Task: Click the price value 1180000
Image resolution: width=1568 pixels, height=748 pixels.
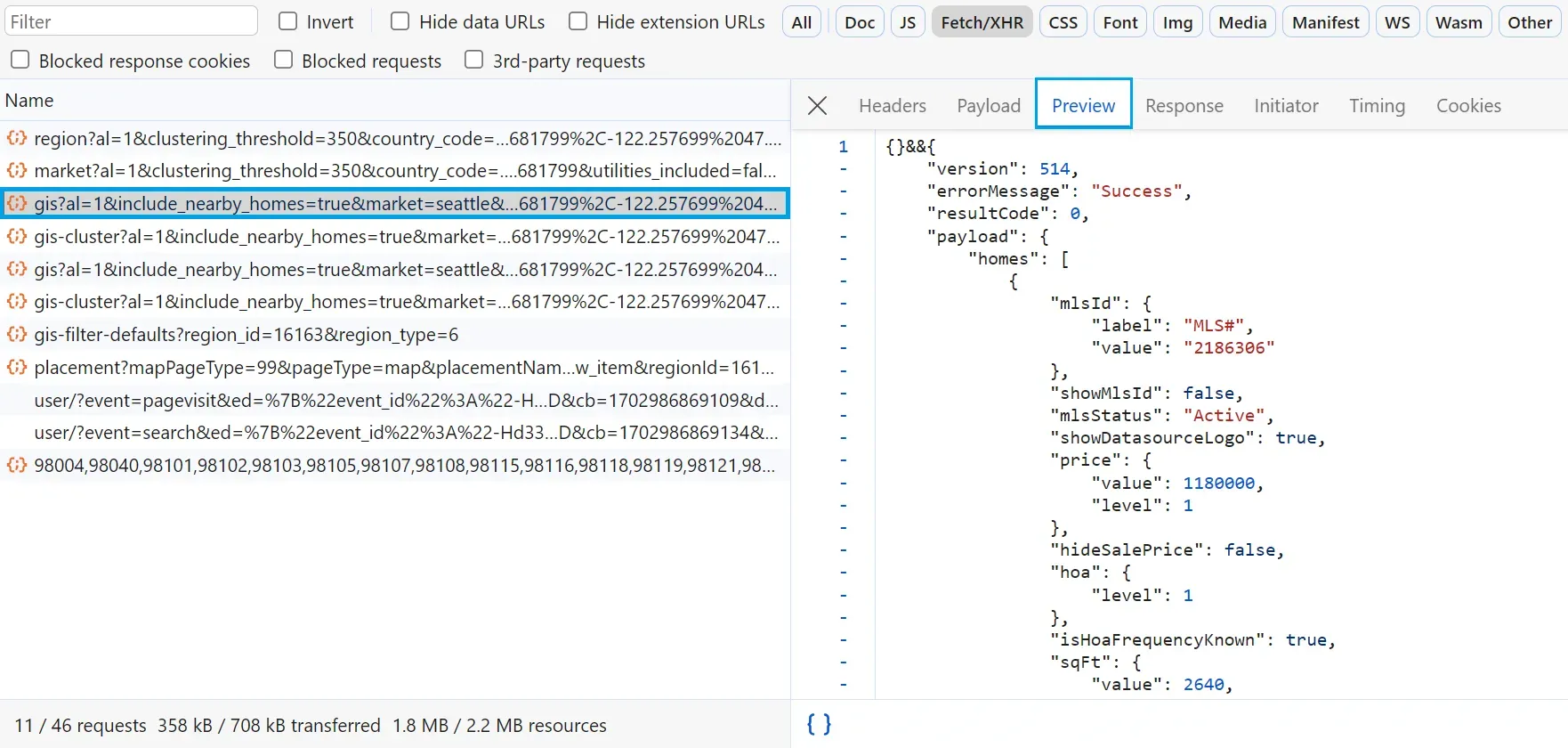Action: [1218, 483]
